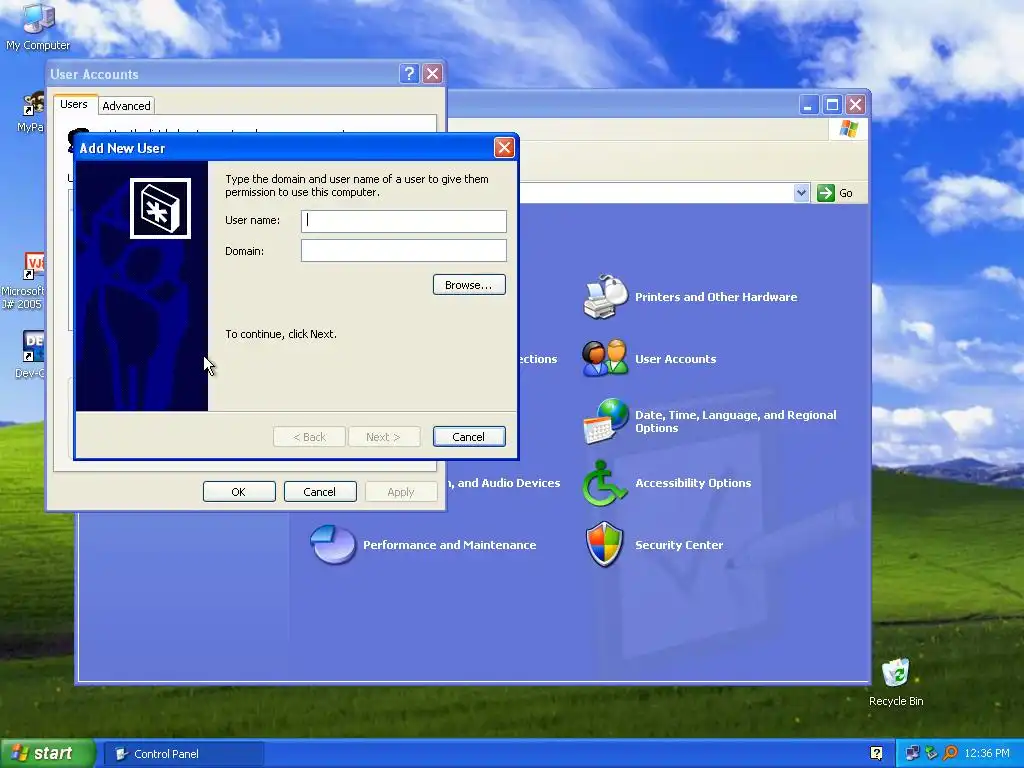Screen dimensions: 1024x768
Task: Open the Start menu
Action: click(48, 753)
